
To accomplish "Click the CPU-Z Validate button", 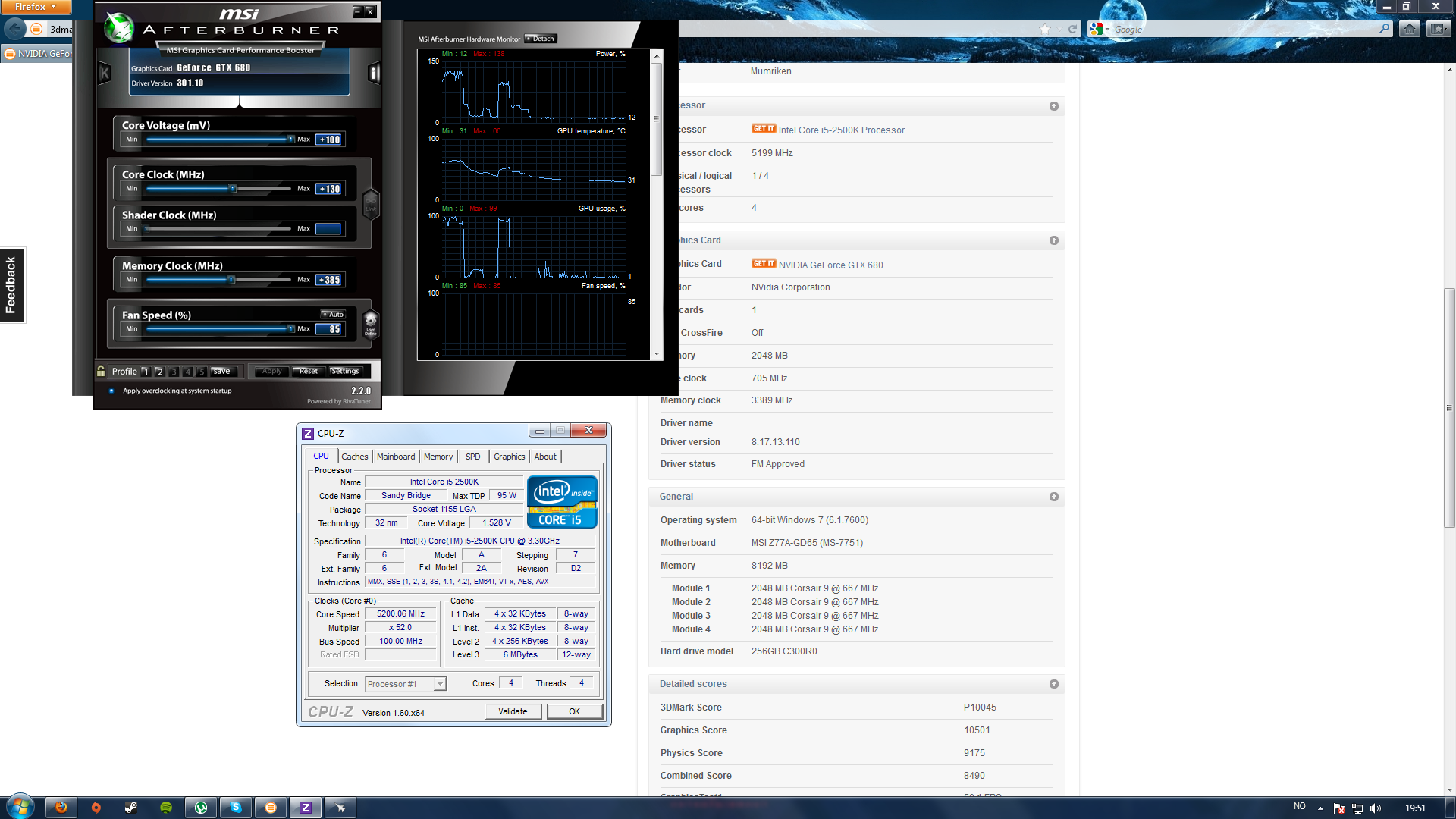I will coord(513,711).
